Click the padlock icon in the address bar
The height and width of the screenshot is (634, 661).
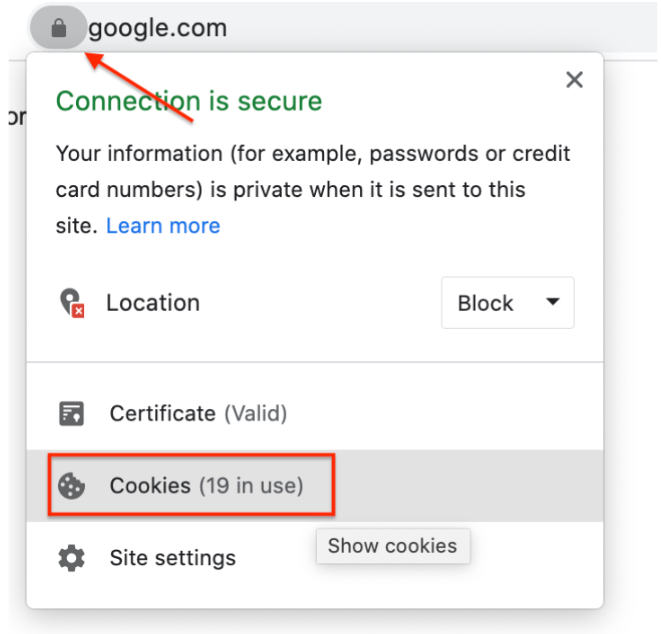(58, 29)
